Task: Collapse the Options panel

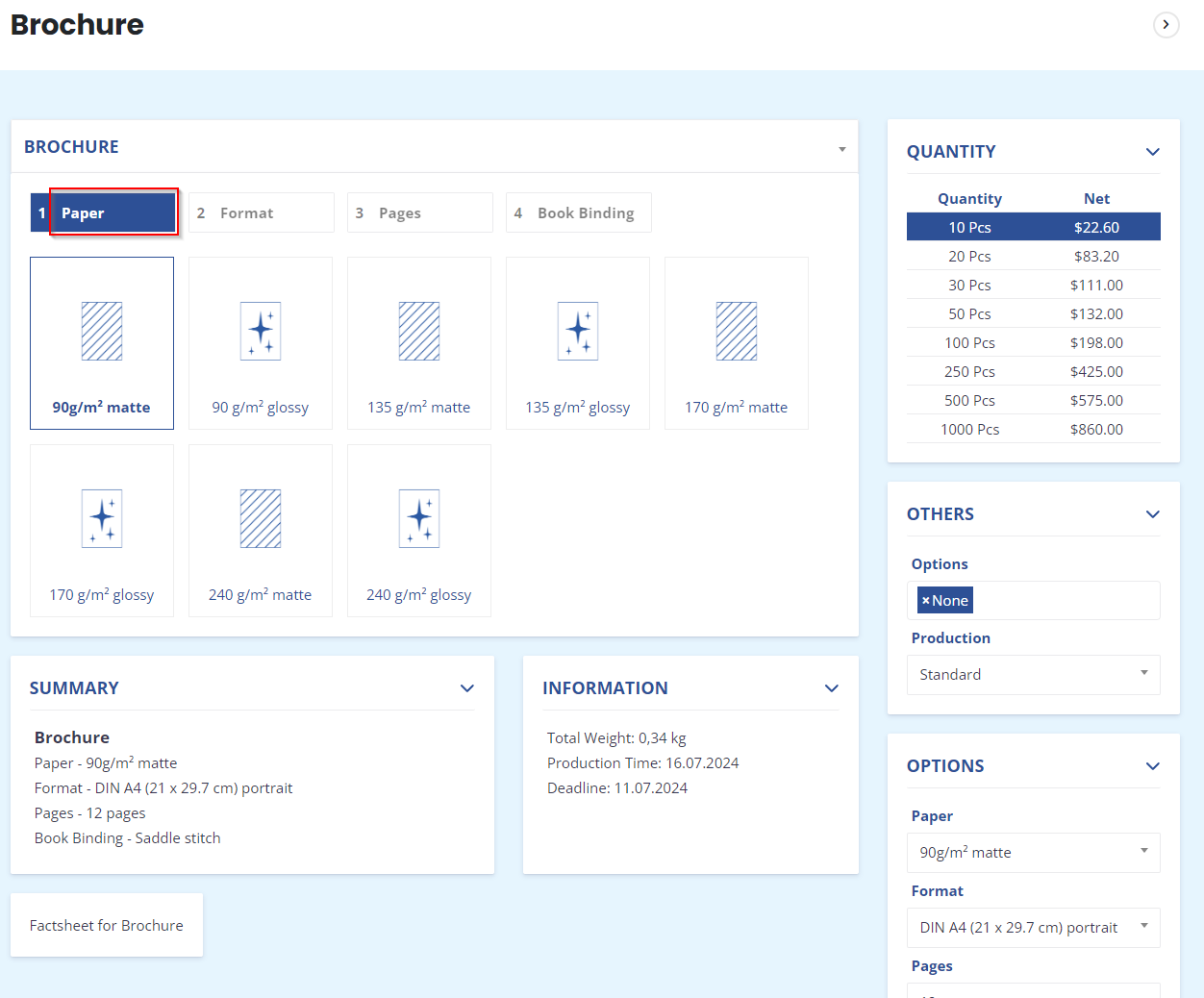Action: click(x=1153, y=766)
